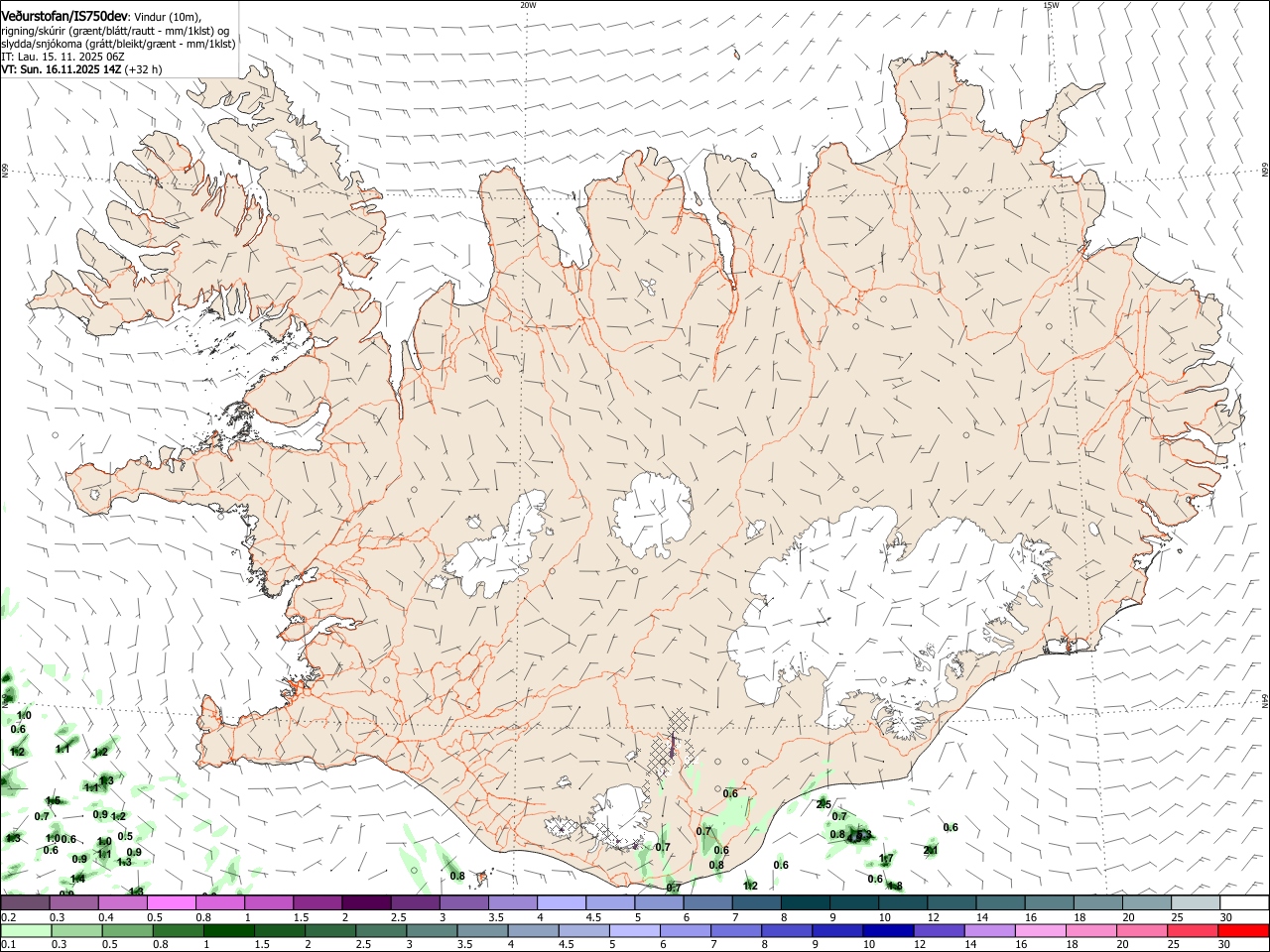Click the hatched area with purple streak in south
The width and height of the screenshot is (1270, 952).
pos(671,752)
